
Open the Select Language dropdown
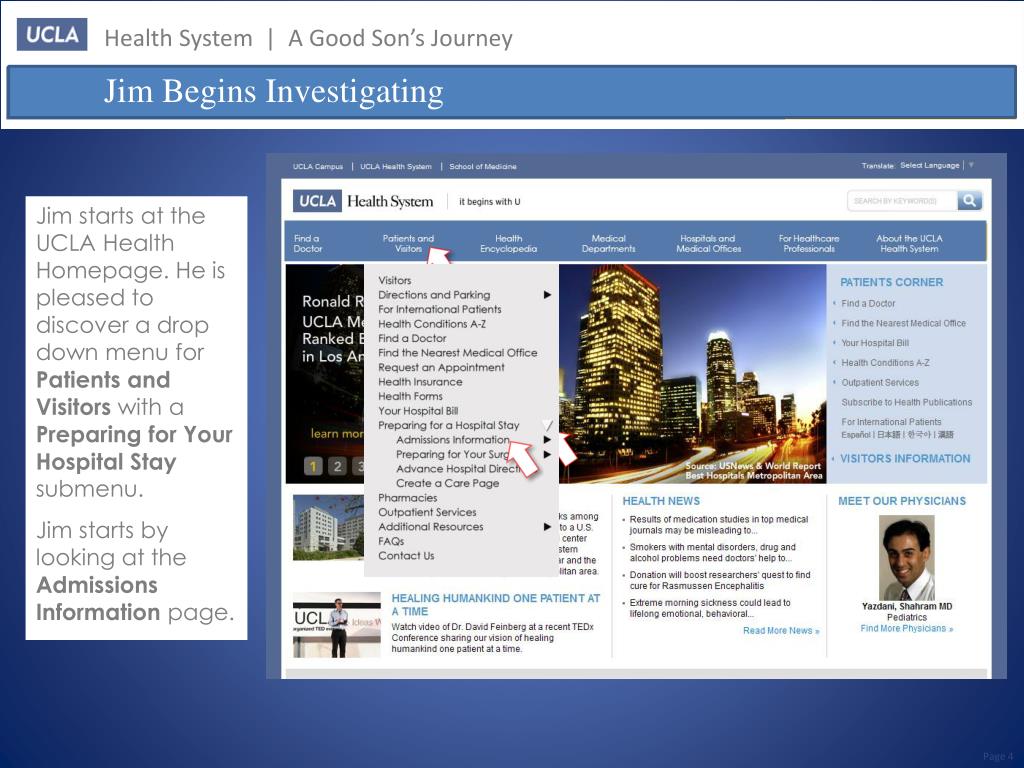tap(936, 165)
